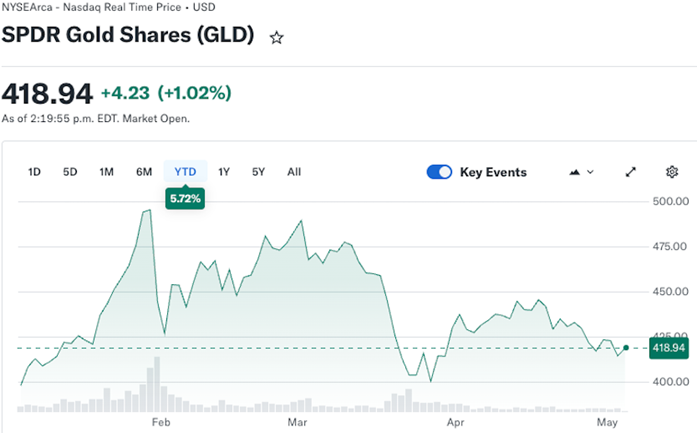The width and height of the screenshot is (697, 433).
Task: Click the 400.00 axis label
Action: click(671, 381)
